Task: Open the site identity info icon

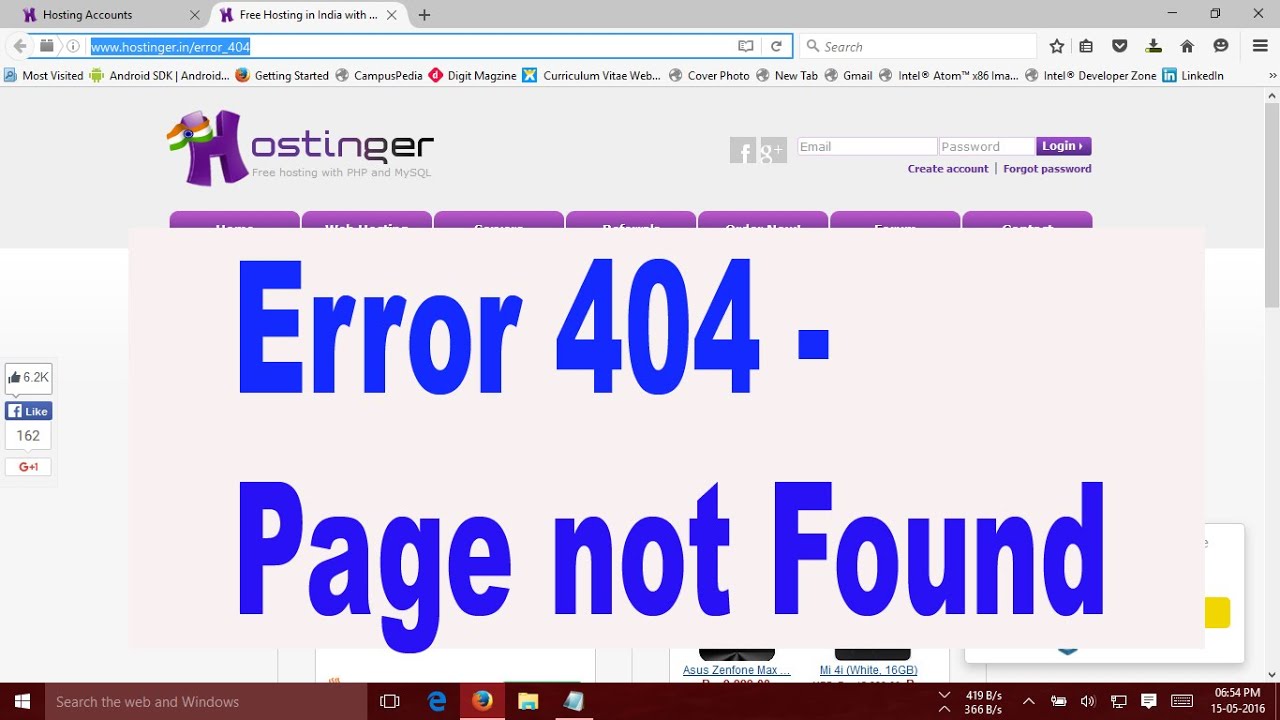Action: point(73,46)
